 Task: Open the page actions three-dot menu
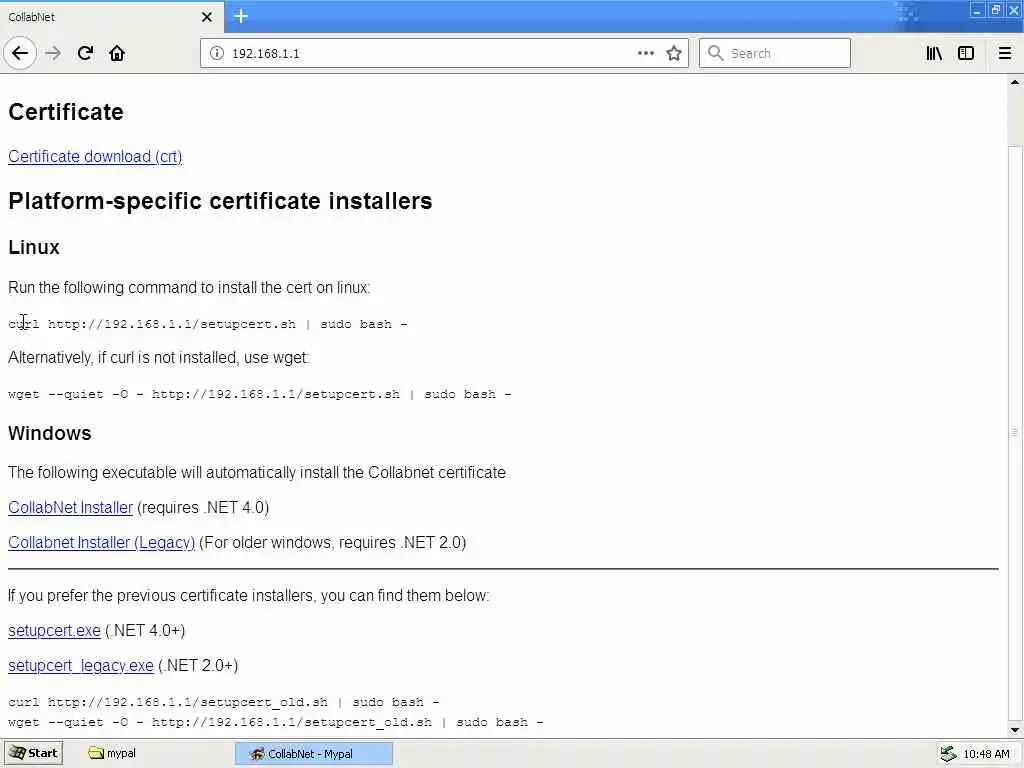pyautogui.click(x=645, y=53)
